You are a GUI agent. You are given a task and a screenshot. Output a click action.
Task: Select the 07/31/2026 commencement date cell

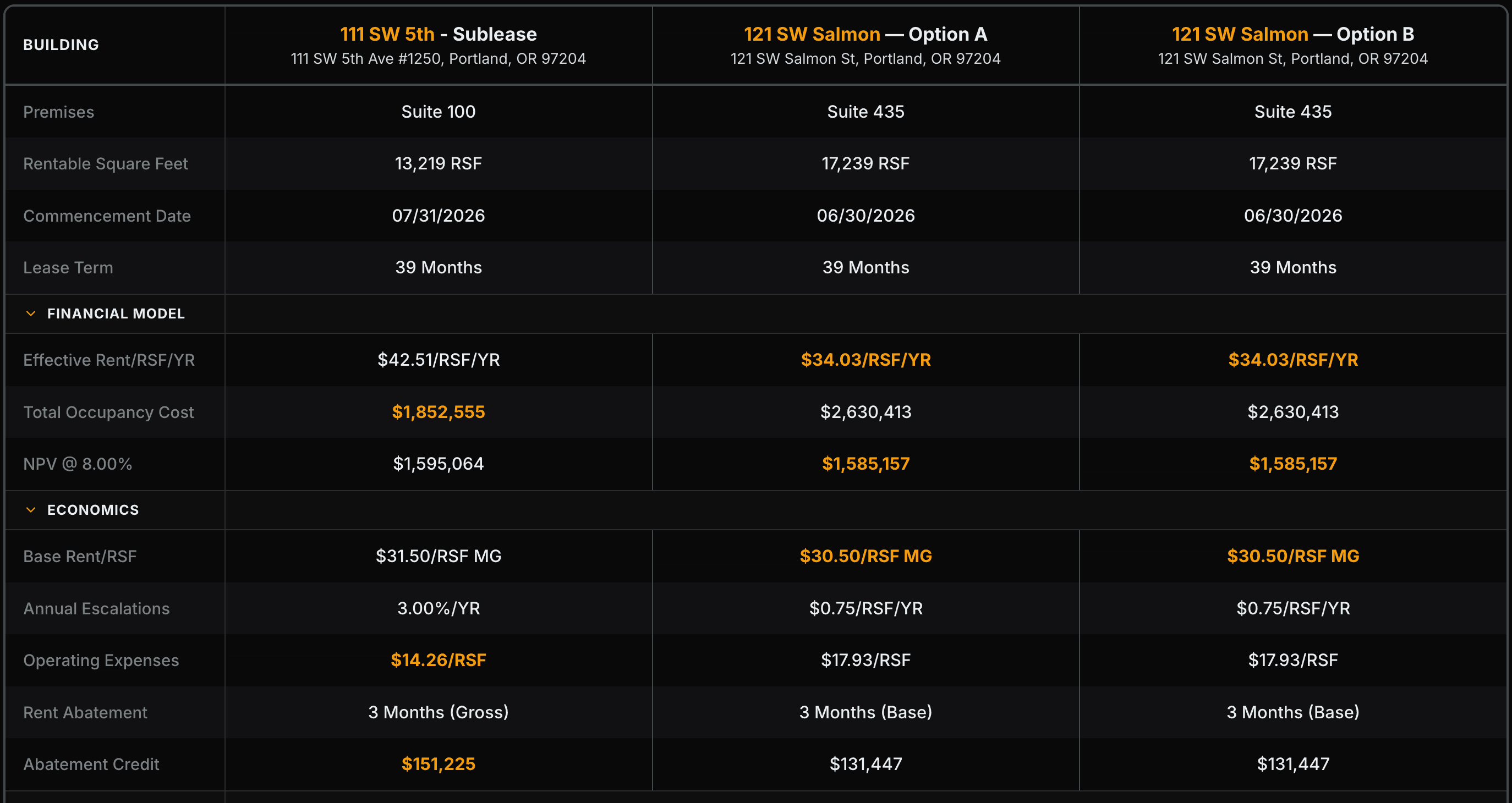438,215
